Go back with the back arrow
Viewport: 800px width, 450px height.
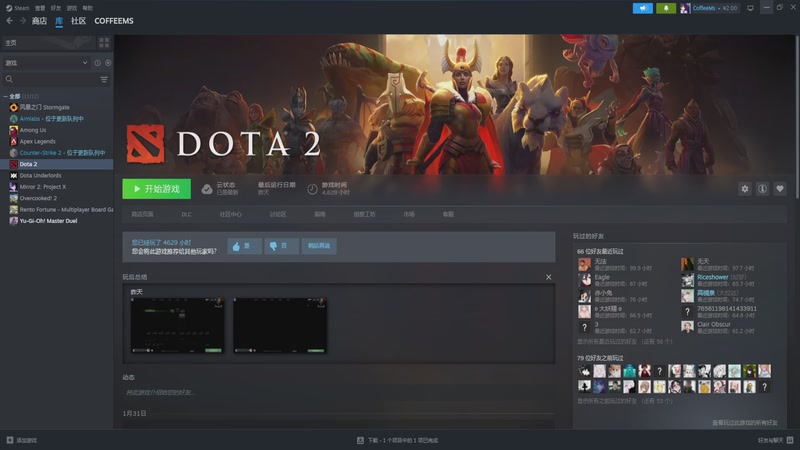pos(10,21)
